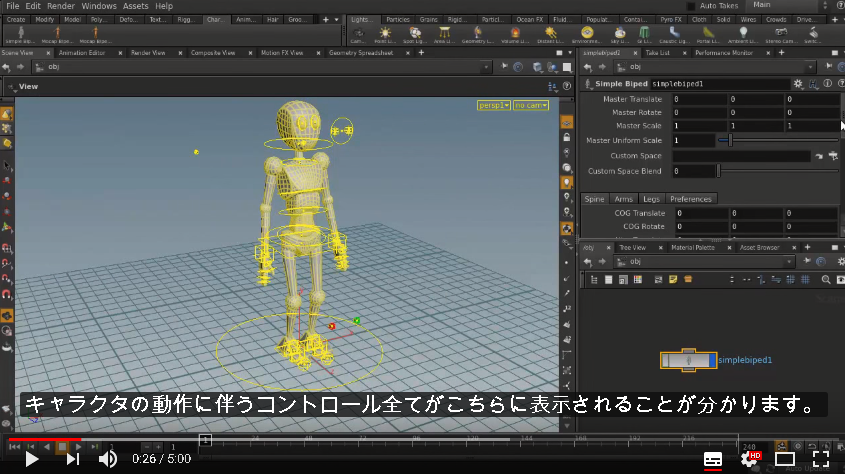
Task: Open the Render menu
Action: pos(61,6)
